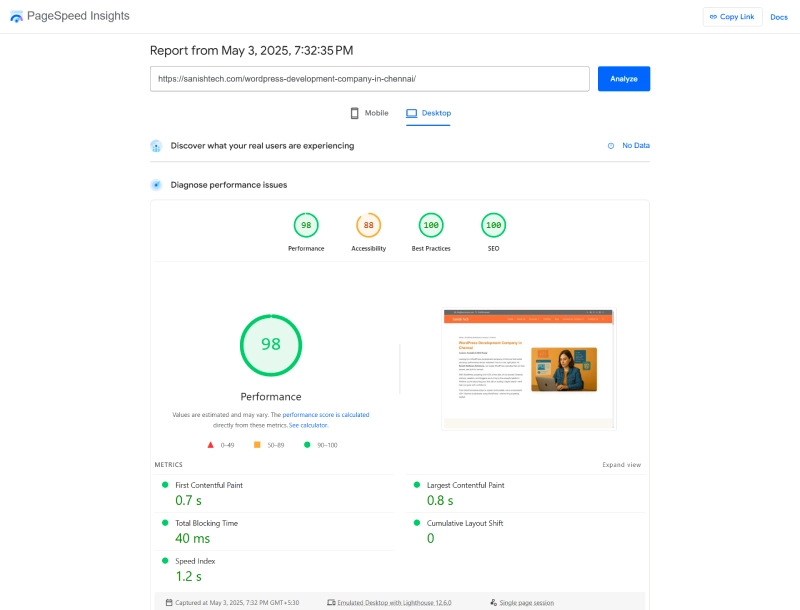This screenshot has width=800, height=610.
Task: Click the Emulated Desktop with Lighthouse link
Action: pos(394,603)
